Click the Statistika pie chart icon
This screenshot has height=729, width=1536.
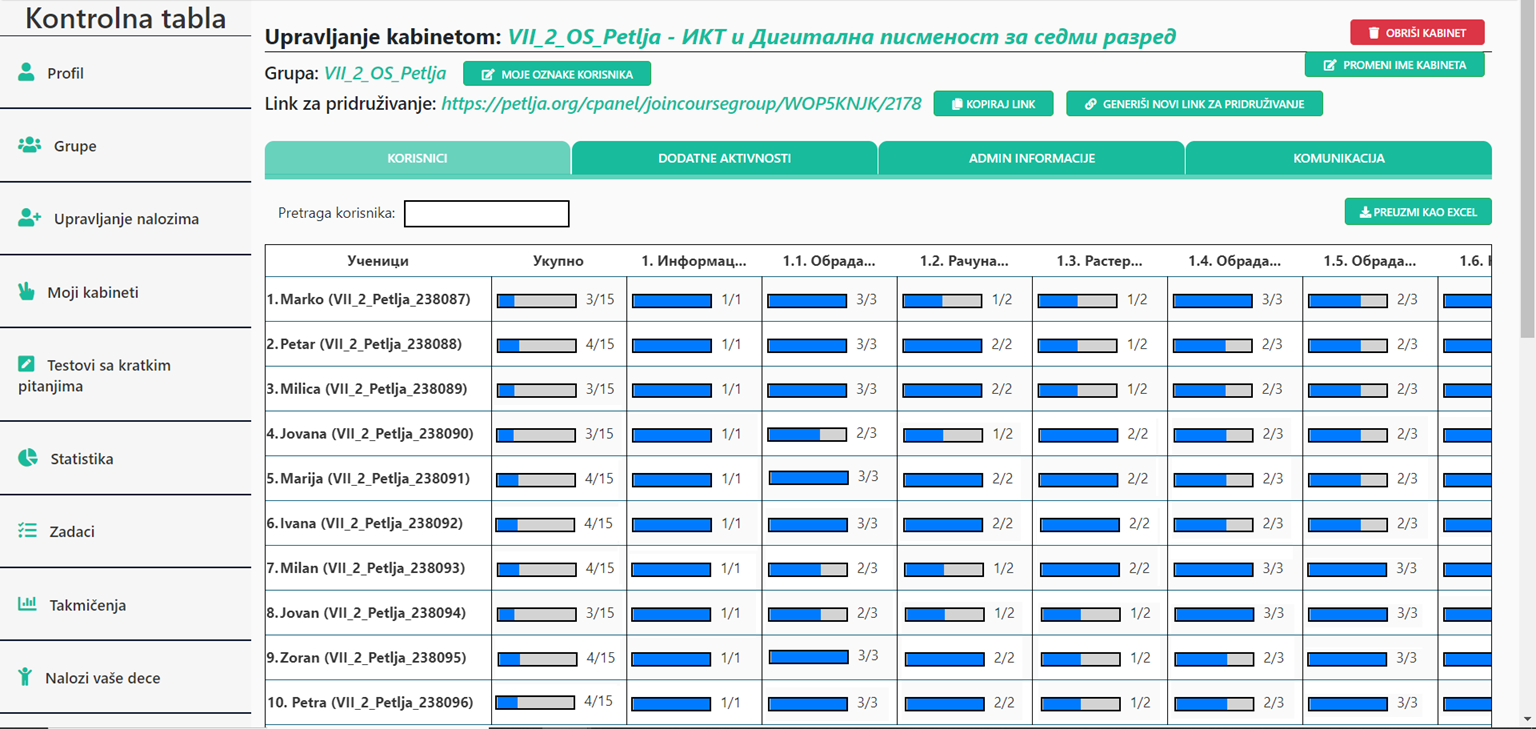click(28, 458)
